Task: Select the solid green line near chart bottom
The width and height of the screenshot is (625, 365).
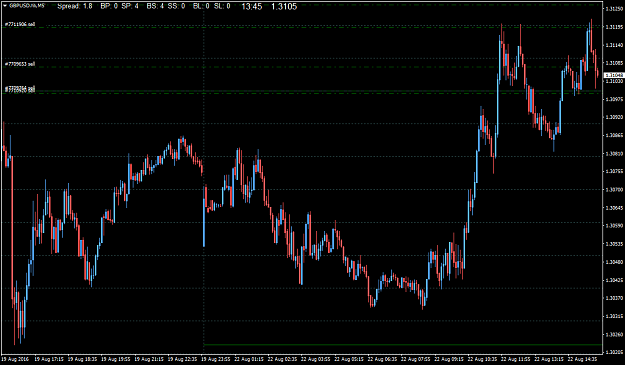Action: 403,344
